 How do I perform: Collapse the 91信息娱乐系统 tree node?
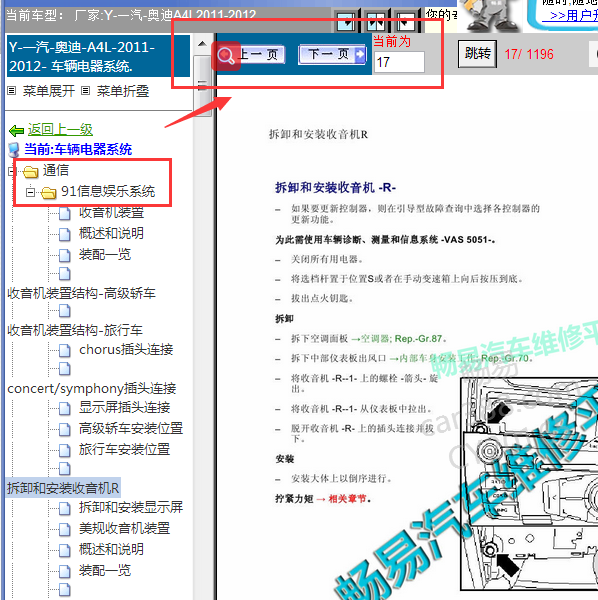(31, 192)
